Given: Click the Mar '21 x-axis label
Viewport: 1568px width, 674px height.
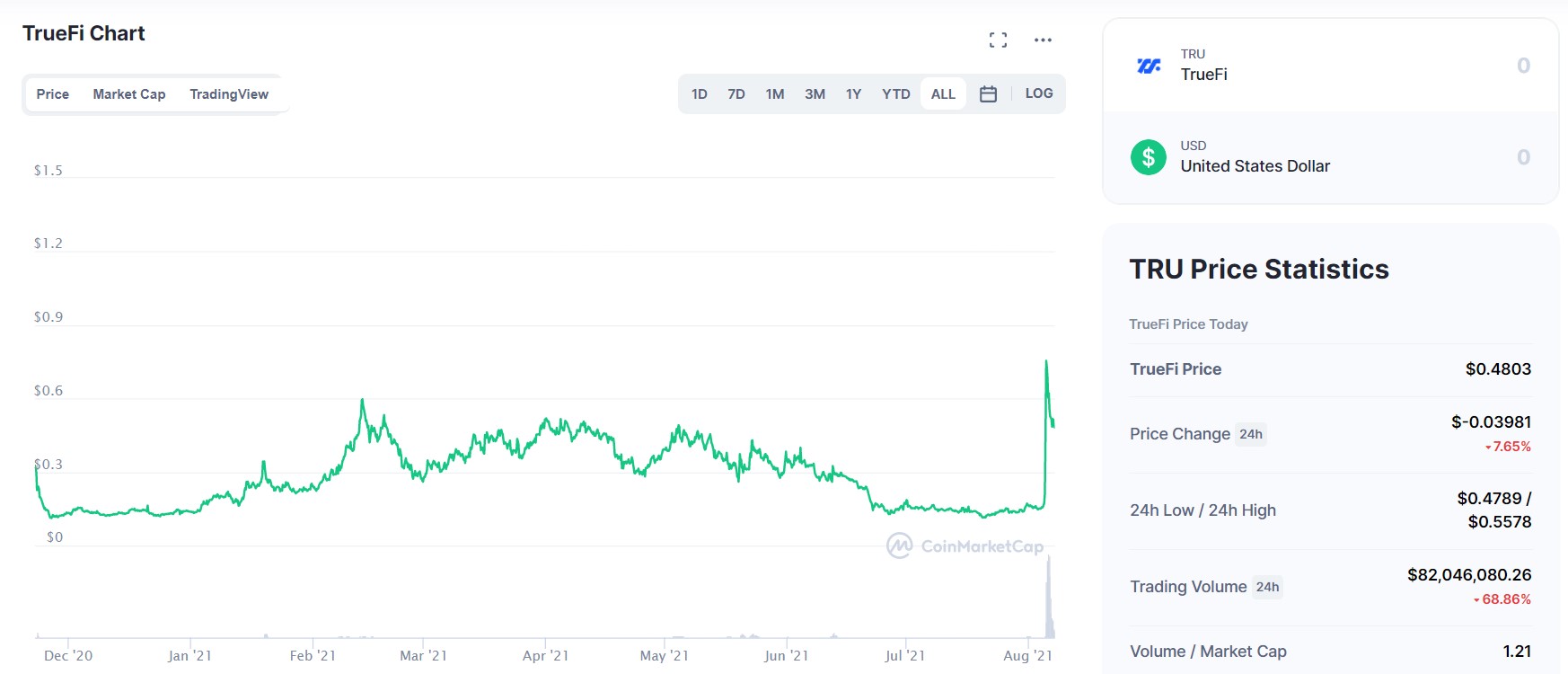Looking at the screenshot, I should pos(423,655).
